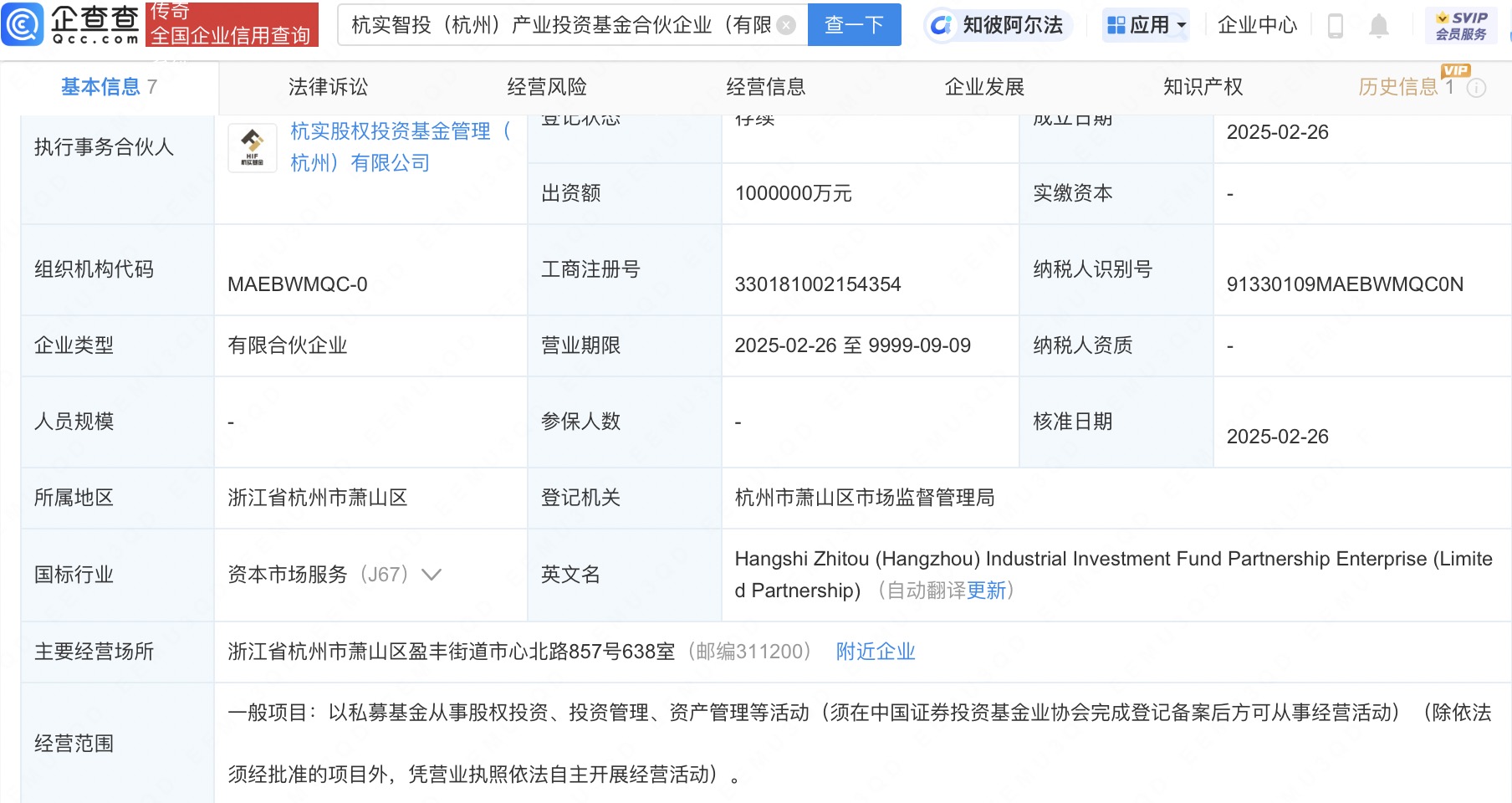The image size is (1512, 803).
Task: Click the 核准日期 value 2025-02-26
Action: click(1277, 437)
